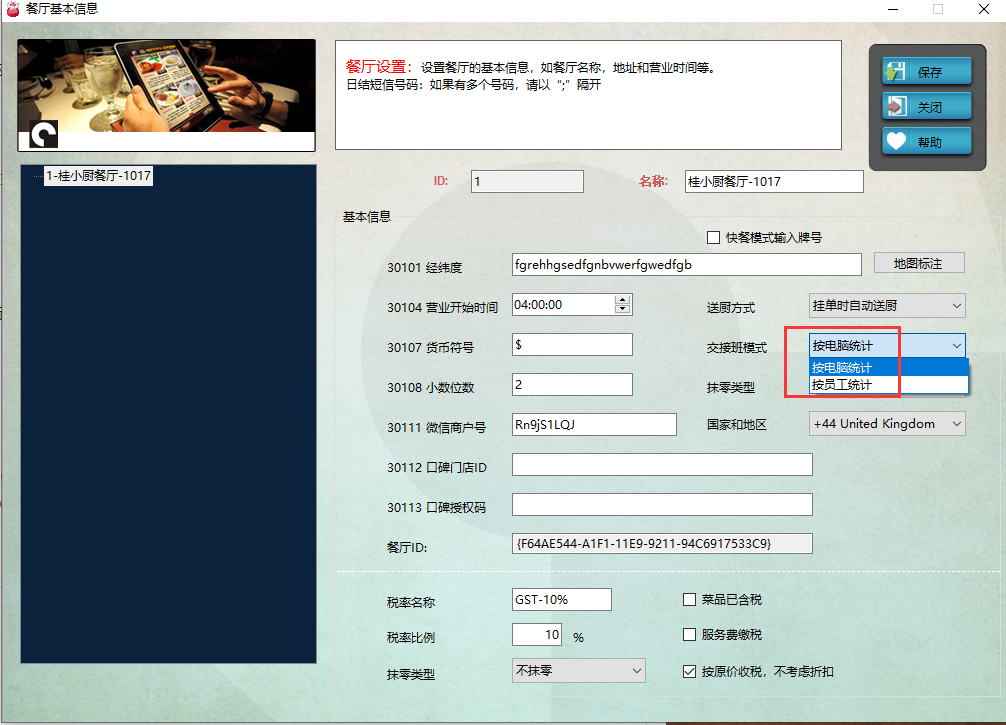Uncheck 按原价收税，不考虑折扣 checkbox
This screenshot has height=725, width=1006.
coord(690,671)
